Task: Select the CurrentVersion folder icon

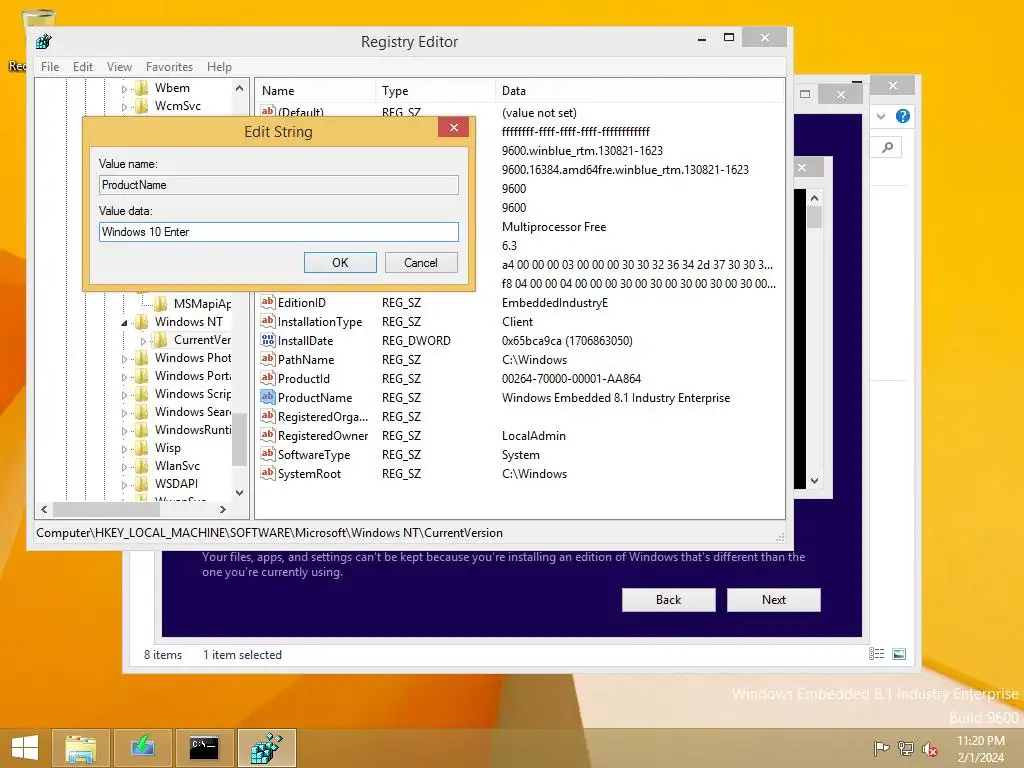Action: point(161,340)
